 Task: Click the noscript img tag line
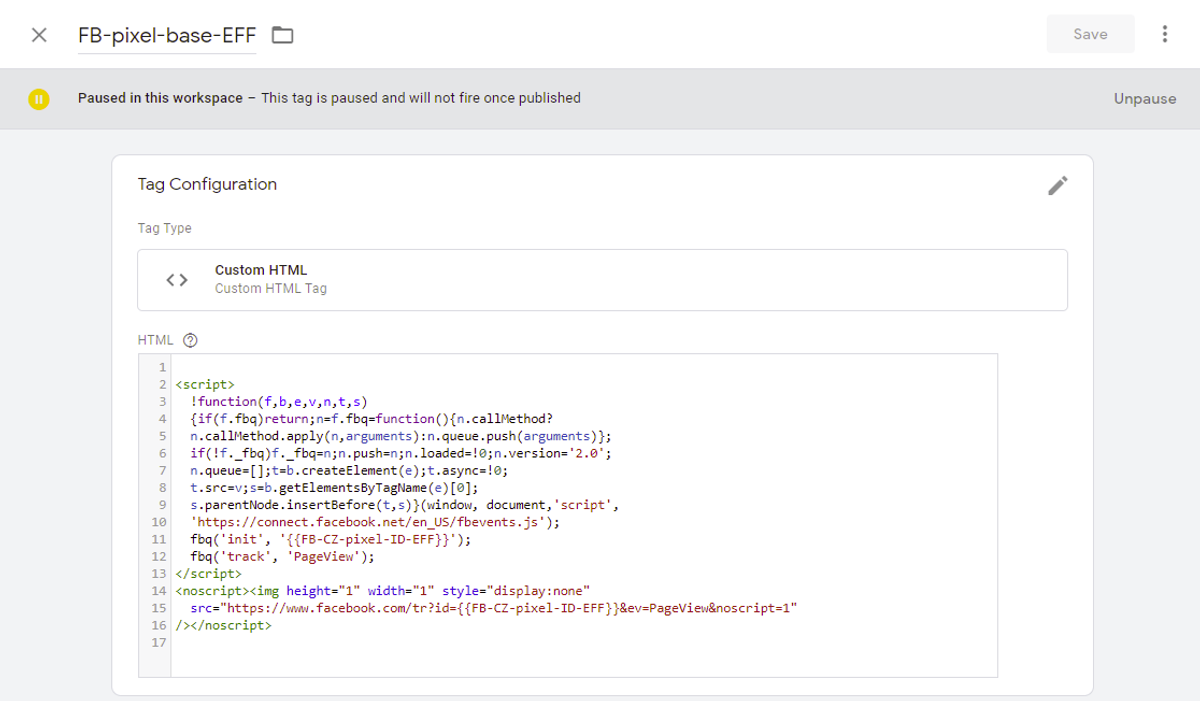tap(383, 591)
